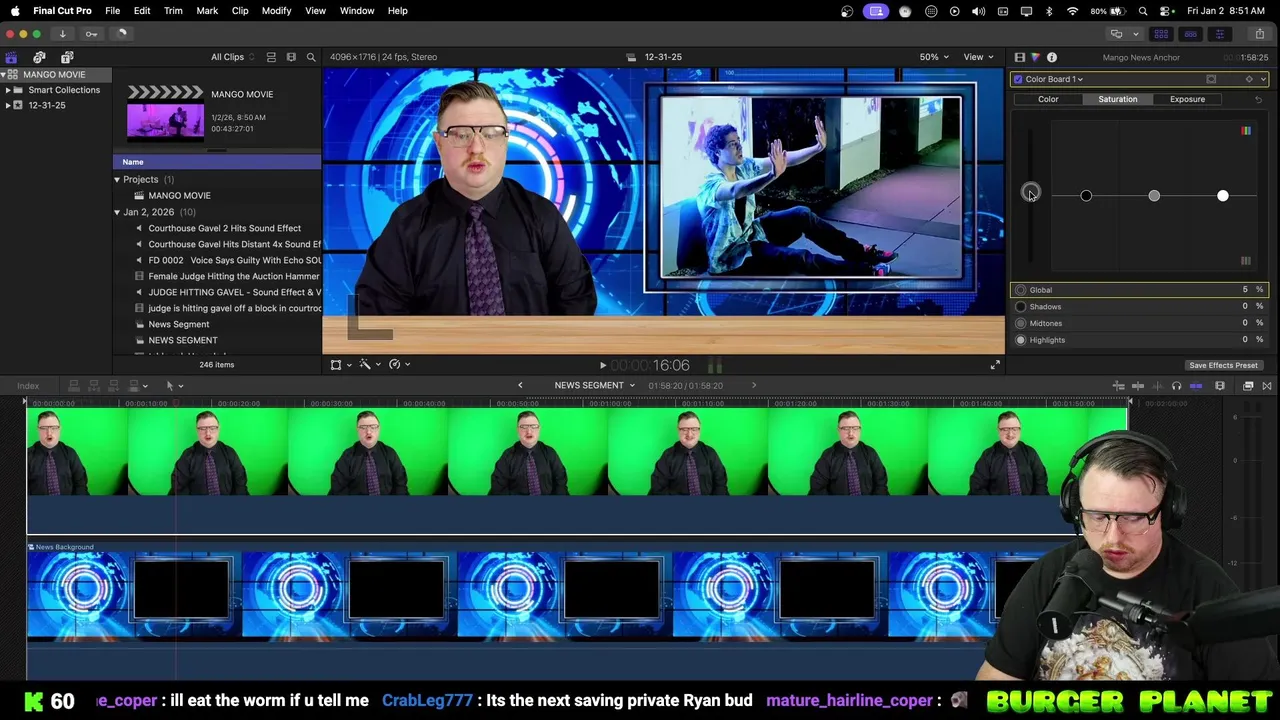This screenshot has width=1280, height=720.
Task: Open the viewer View options dropdown
Action: click(978, 57)
